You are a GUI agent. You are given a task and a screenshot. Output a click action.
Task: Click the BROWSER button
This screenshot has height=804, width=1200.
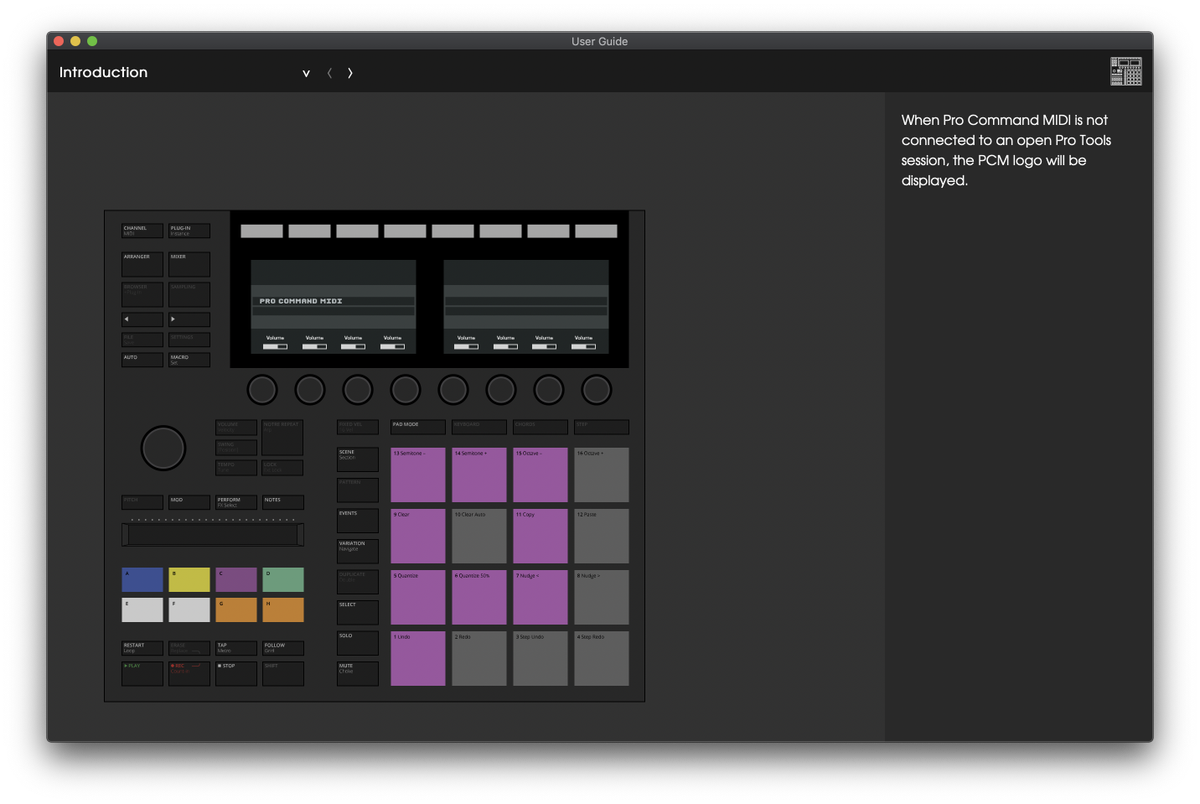pyautogui.click(x=142, y=294)
